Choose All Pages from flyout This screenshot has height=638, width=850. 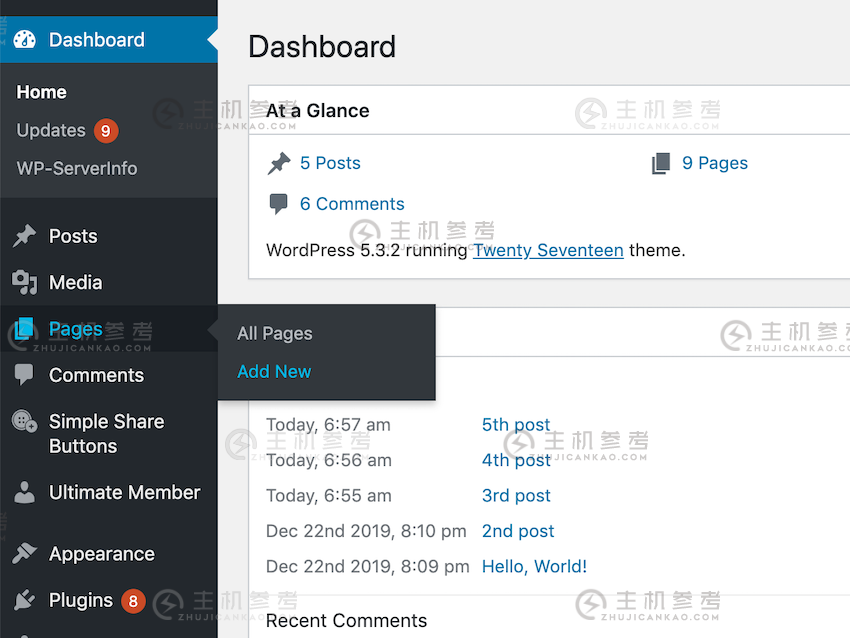coord(275,333)
